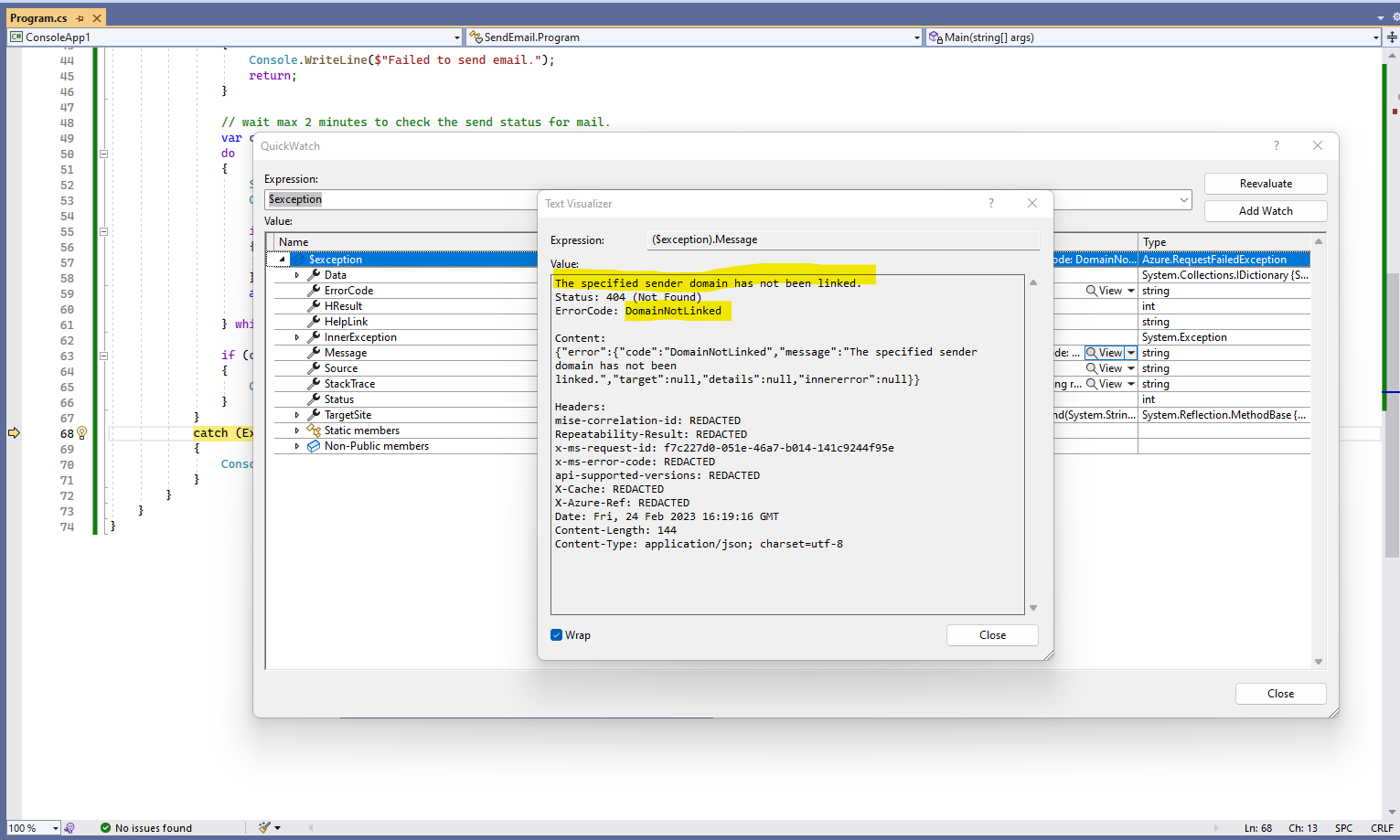Click Close in the Text Visualizer dialog
Image resolution: width=1400 pixels, height=840 pixels.
click(x=992, y=635)
